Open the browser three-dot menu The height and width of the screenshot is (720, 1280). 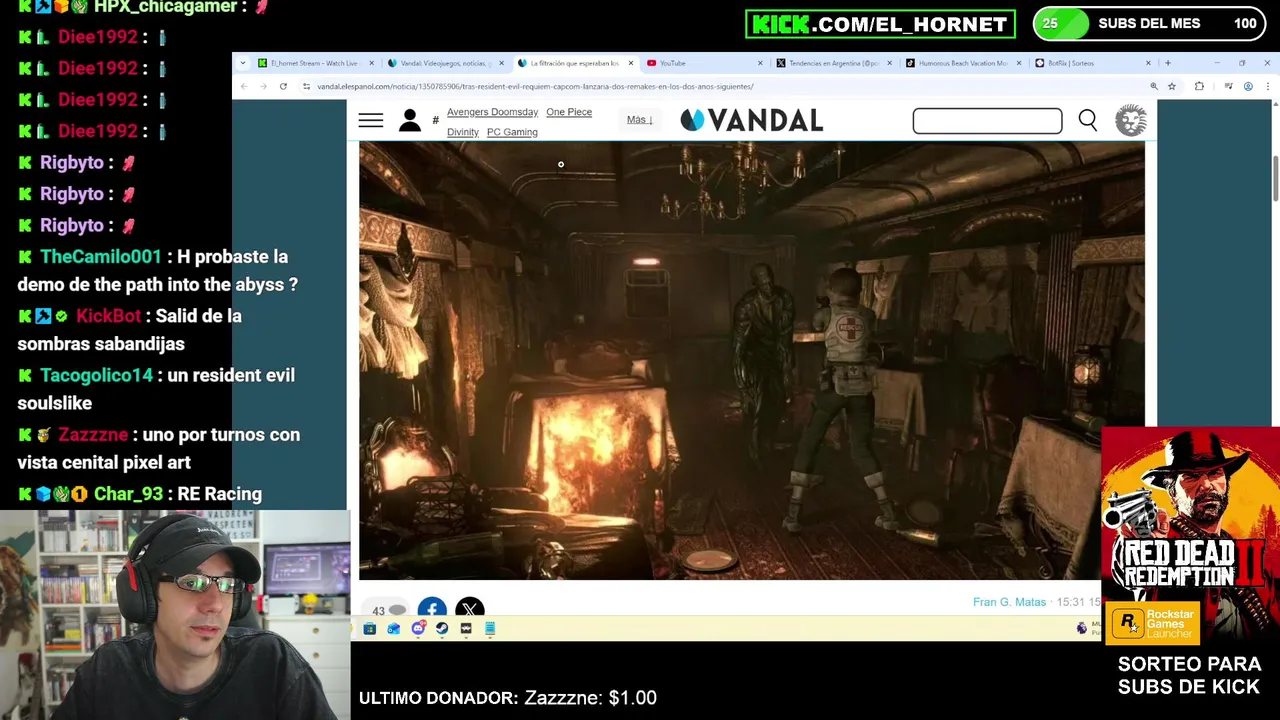(x=1266, y=87)
